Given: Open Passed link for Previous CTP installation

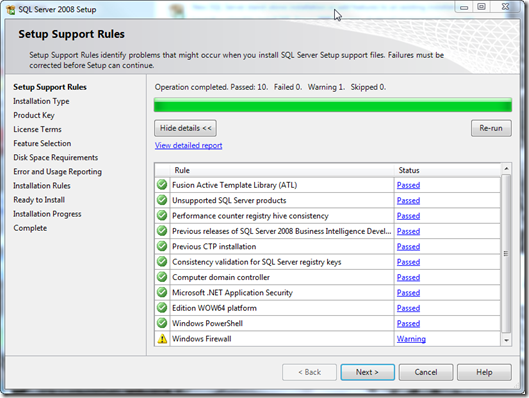Looking at the screenshot, I should pos(408,247).
